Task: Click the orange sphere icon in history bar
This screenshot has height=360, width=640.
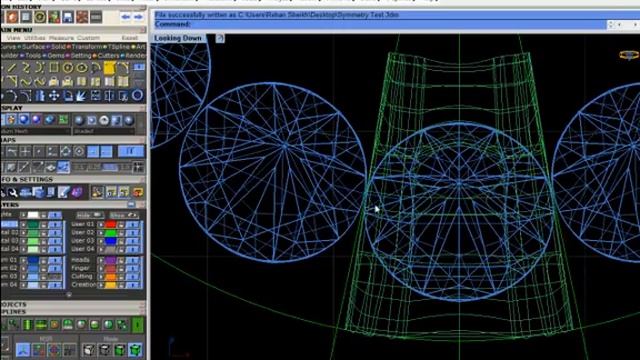Action: [12, 17]
